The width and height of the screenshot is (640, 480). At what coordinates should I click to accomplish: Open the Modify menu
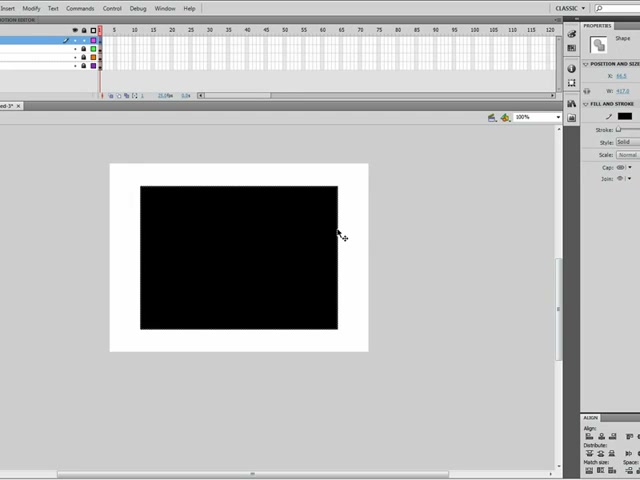pos(31,8)
